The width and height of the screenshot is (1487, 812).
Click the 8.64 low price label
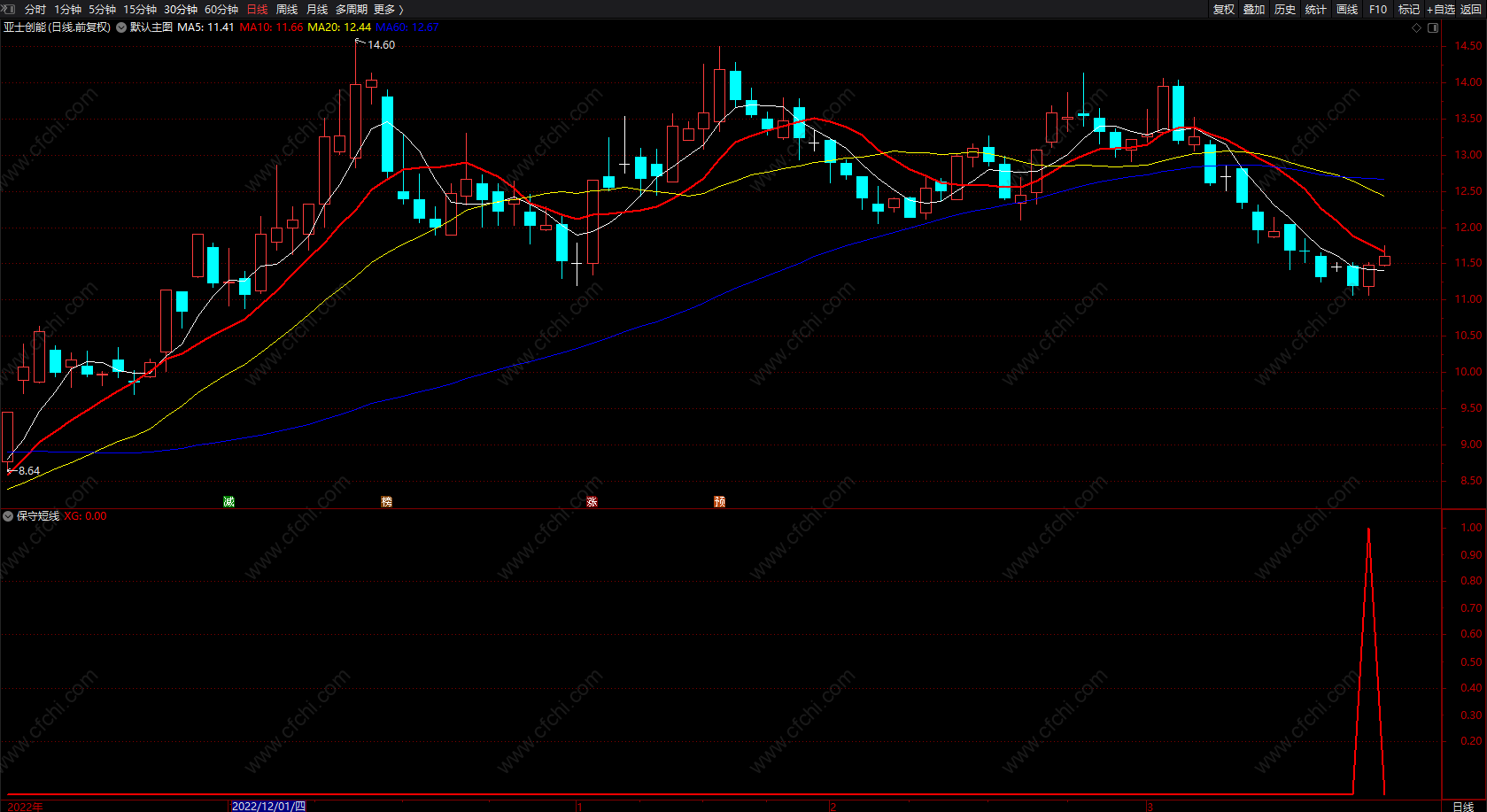29,471
